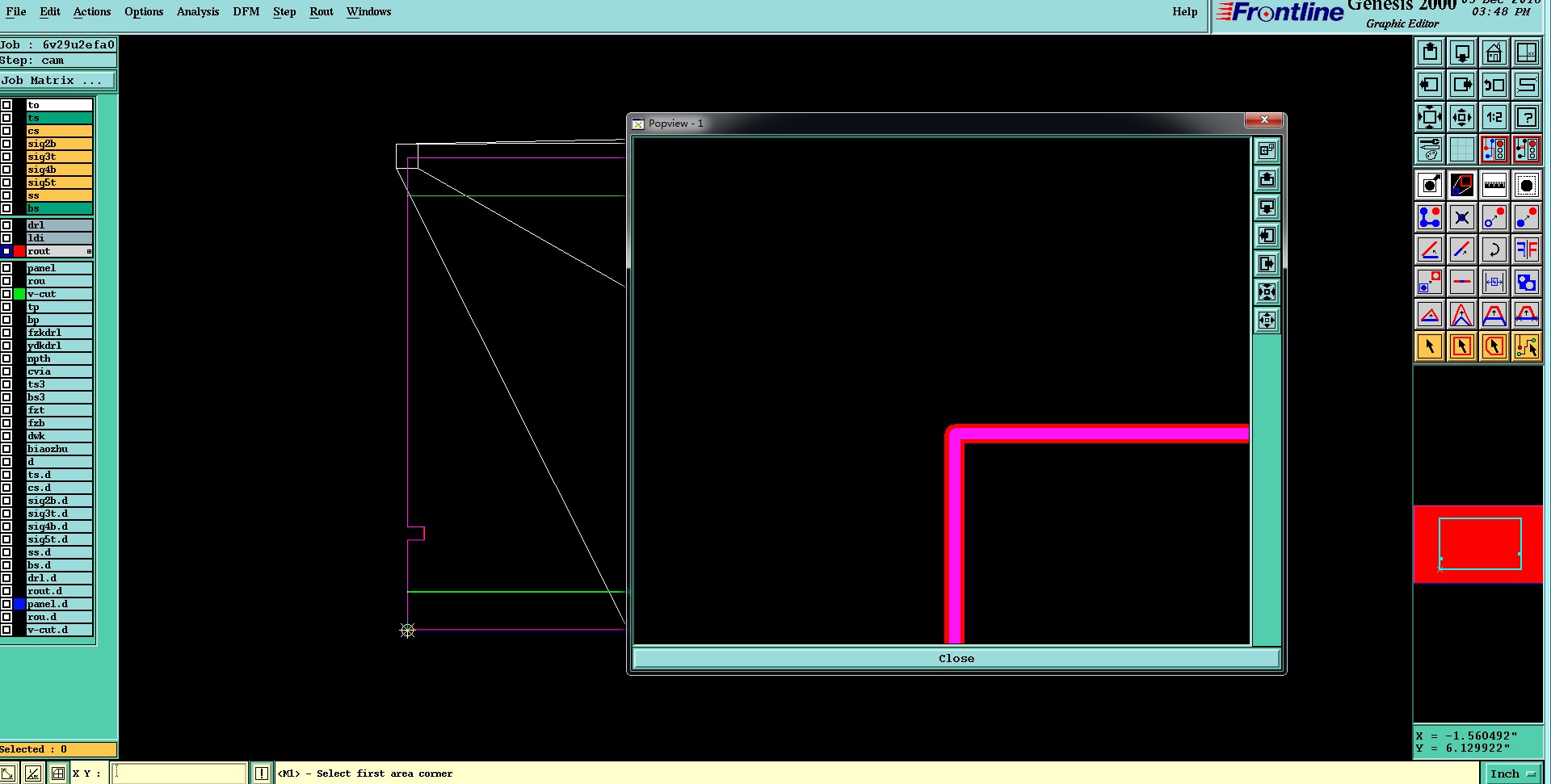This screenshot has height=784, width=1551.
Task: Toggle checkbox for layer 'cs'
Action: 6,131
